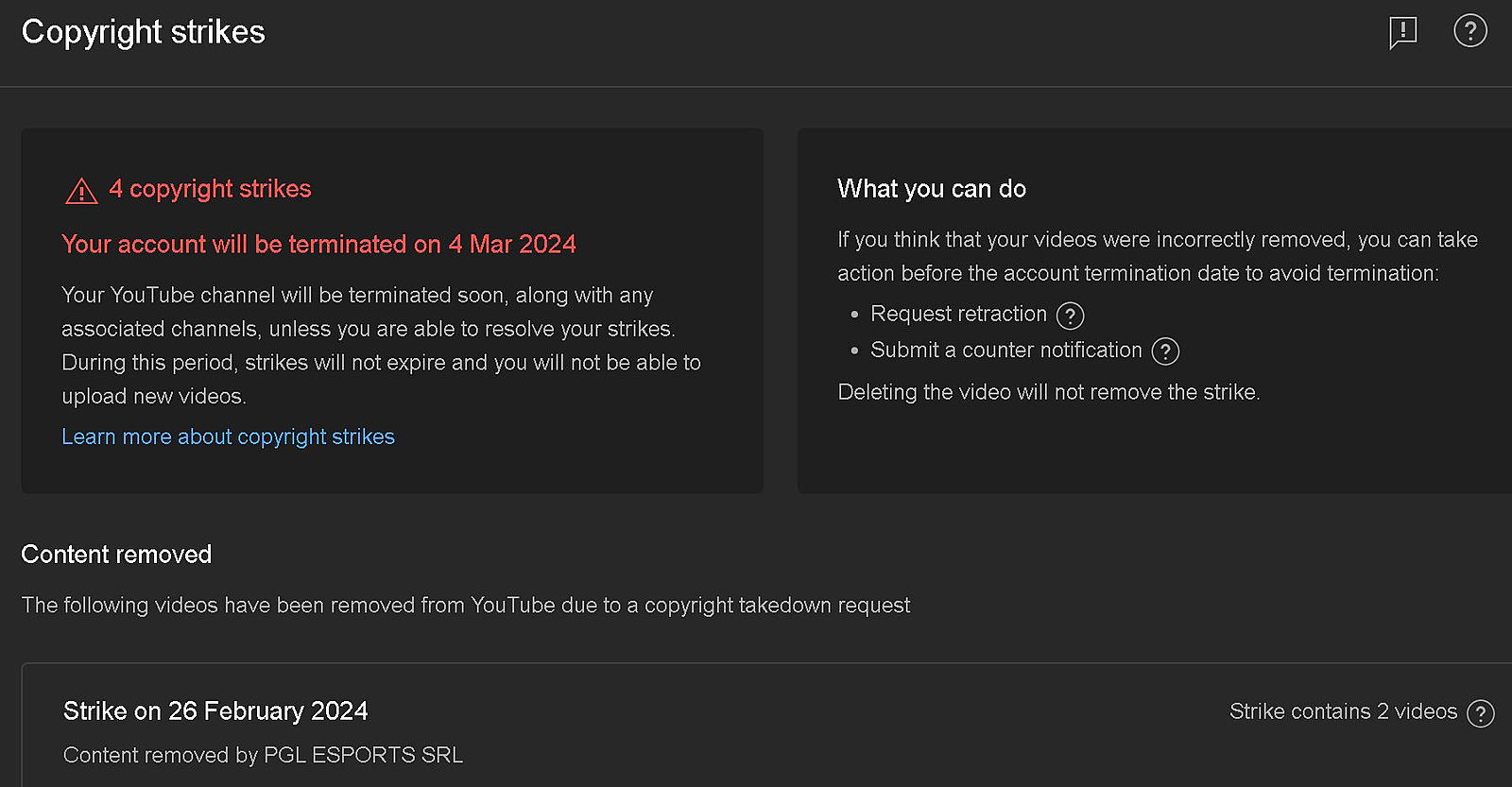Viewport: 1512px width, 787px height.
Task: Click the 4 copyright strikes heading
Action: click(x=210, y=189)
